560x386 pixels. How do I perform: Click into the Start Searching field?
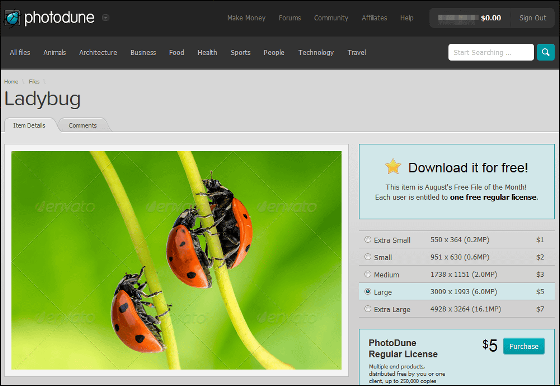pos(491,52)
